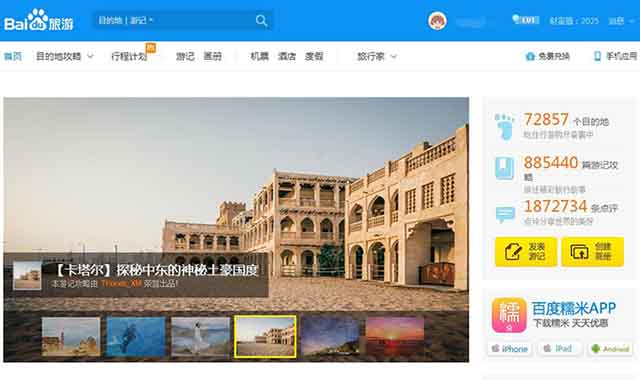Expand the 目的地攻略 dropdown menu
This screenshot has height=380, width=640.
coord(65,56)
